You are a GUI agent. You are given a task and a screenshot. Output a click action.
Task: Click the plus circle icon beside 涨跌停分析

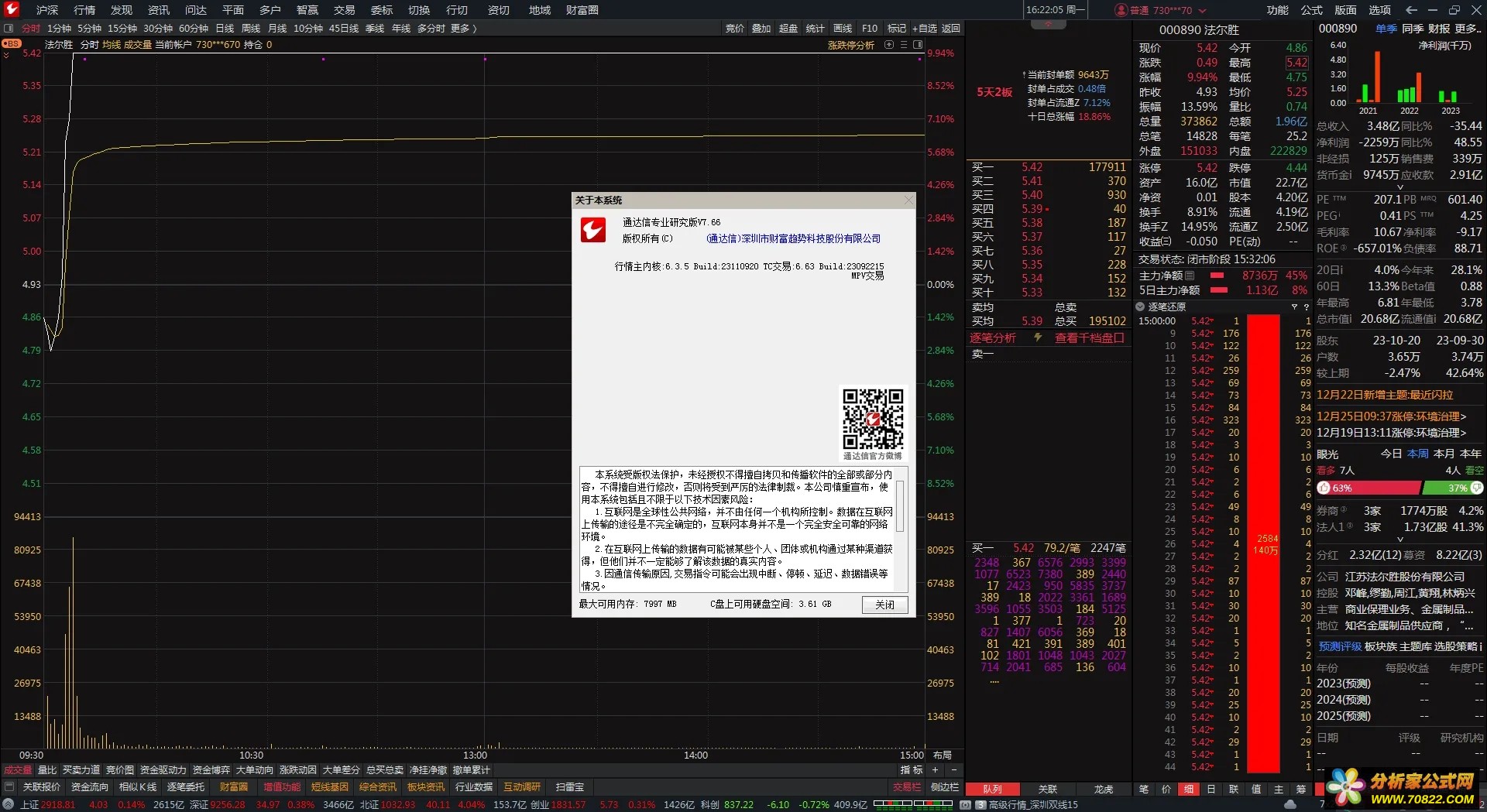(x=889, y=45)
